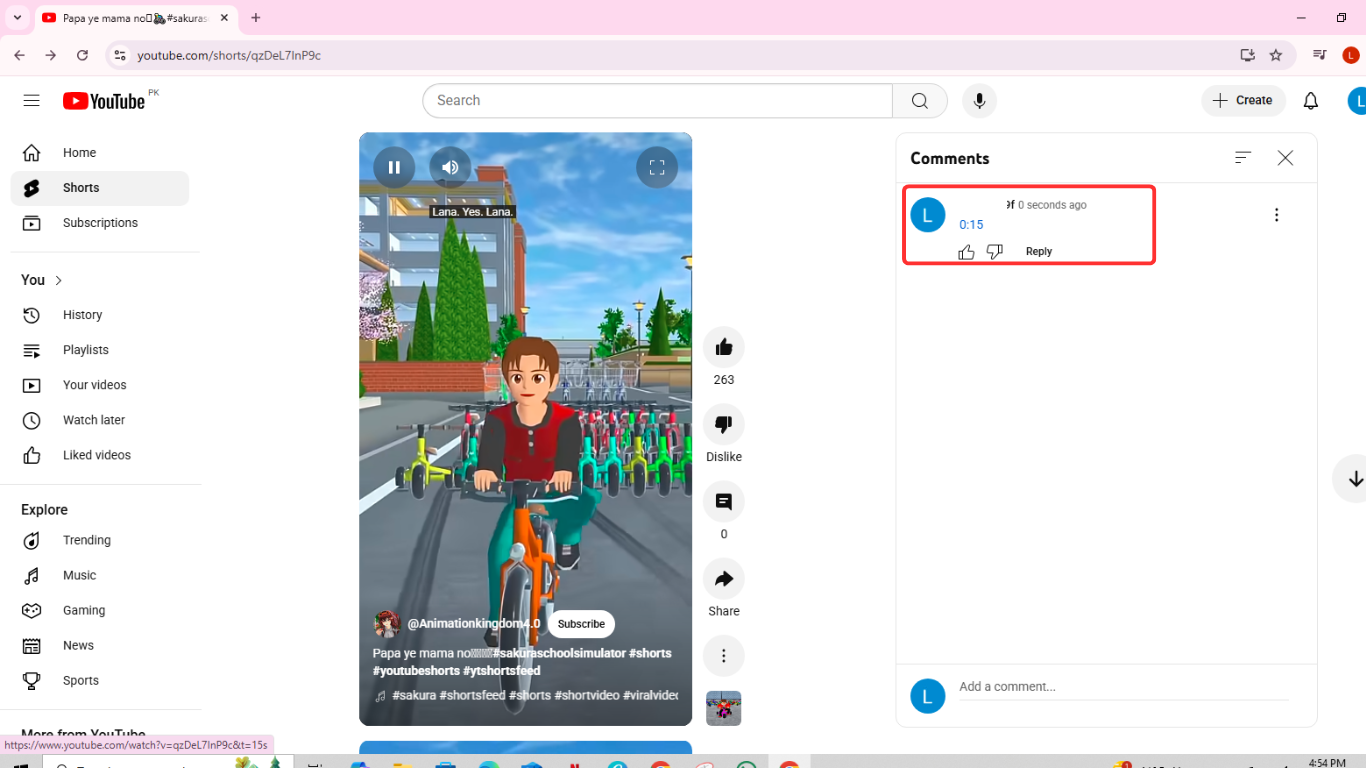Click the address bar URL

pyautogui.click(x=229, y=56)
